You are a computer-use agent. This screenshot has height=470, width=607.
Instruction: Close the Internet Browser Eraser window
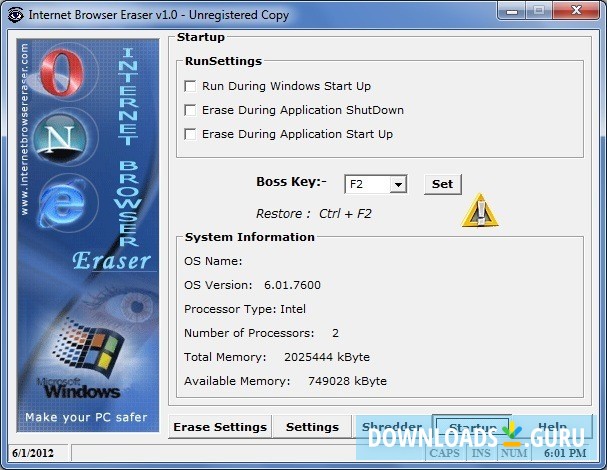[x=576, y=10]
